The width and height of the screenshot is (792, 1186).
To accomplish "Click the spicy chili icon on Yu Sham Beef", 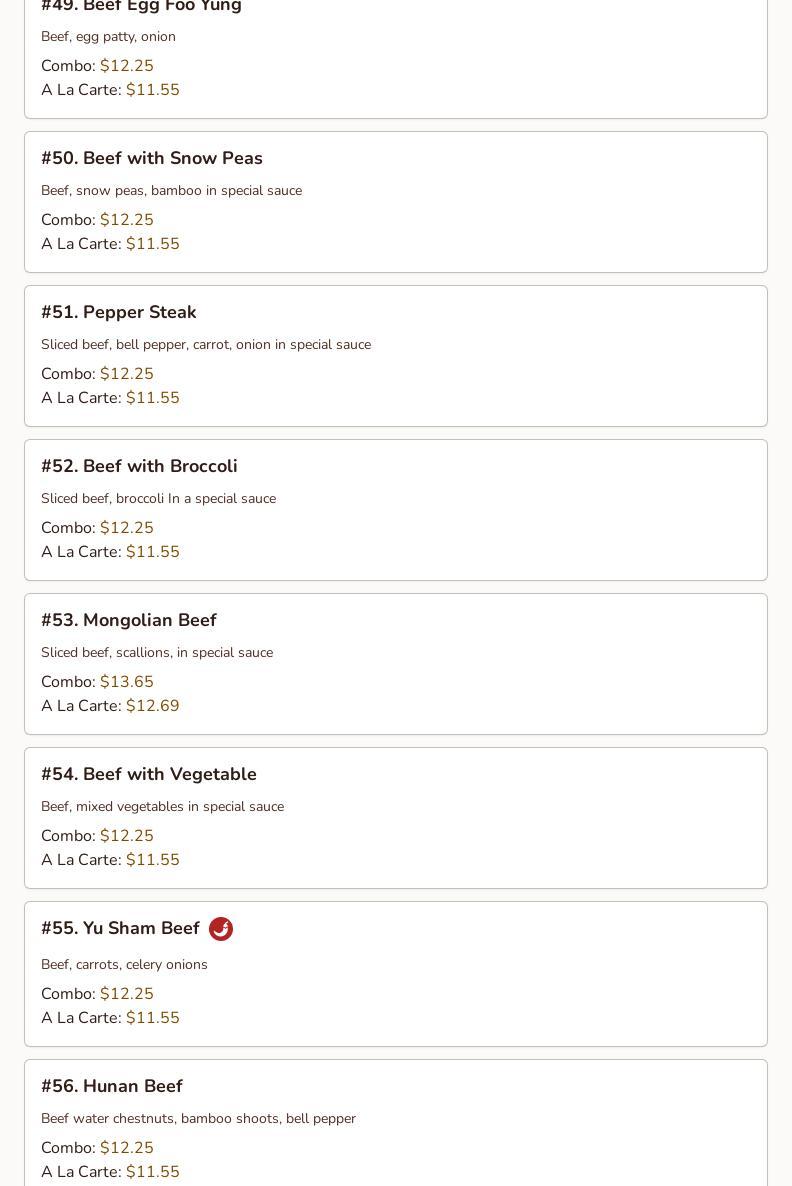I will tap(221, 928).
